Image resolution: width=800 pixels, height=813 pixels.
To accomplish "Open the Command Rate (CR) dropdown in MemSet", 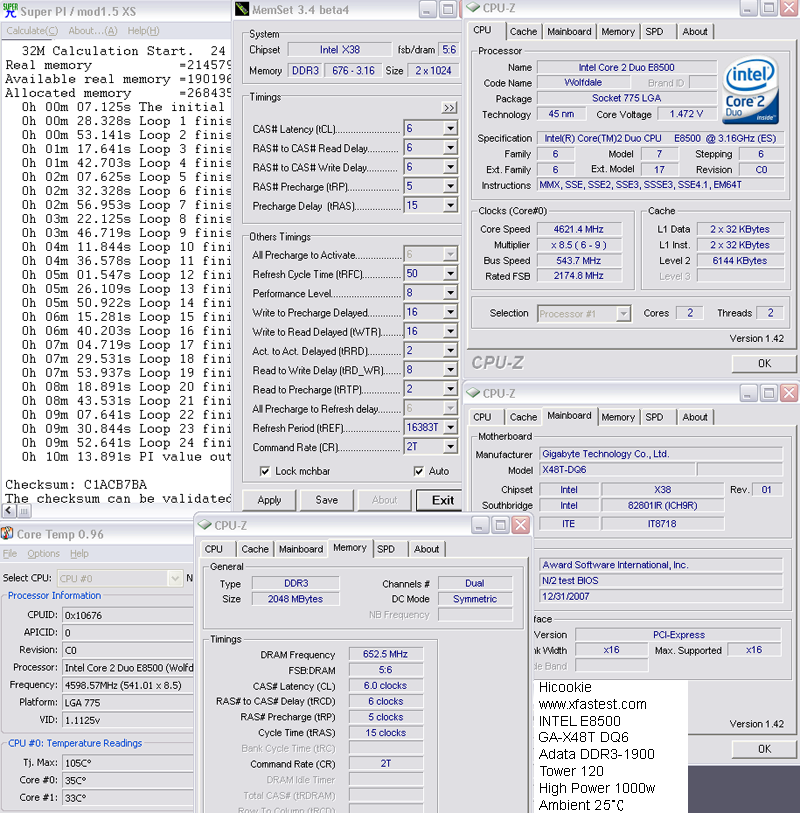I will (450, 446).
